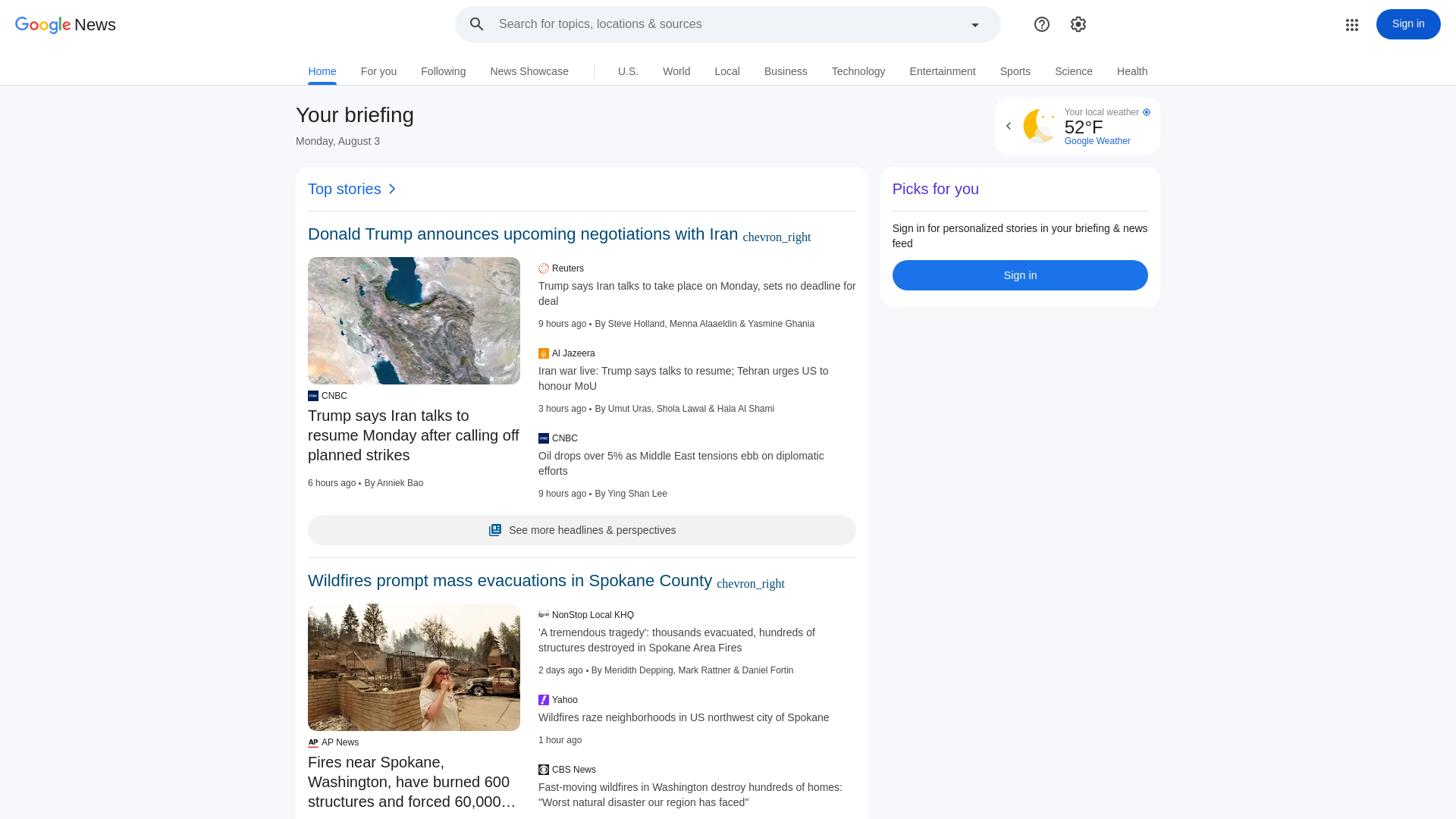Click the weather moon icon
Screen dimensions: 1456x819
click(x=1040, y=126)
